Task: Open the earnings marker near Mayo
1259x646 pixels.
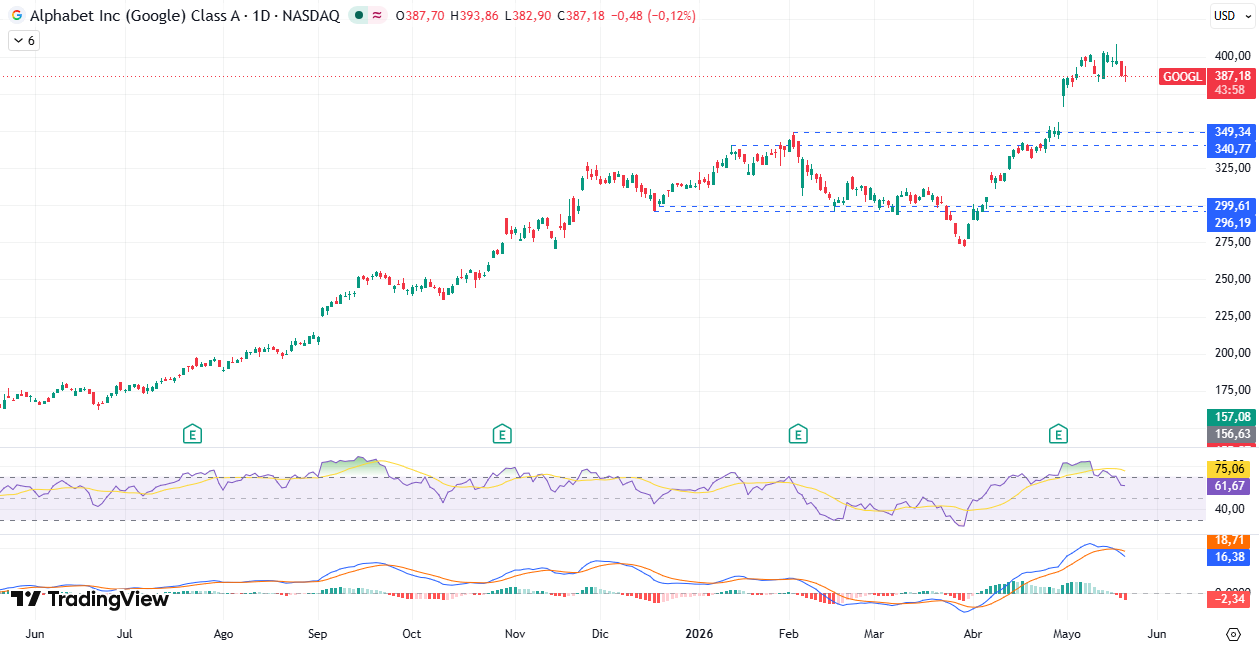Action: 1058,434
